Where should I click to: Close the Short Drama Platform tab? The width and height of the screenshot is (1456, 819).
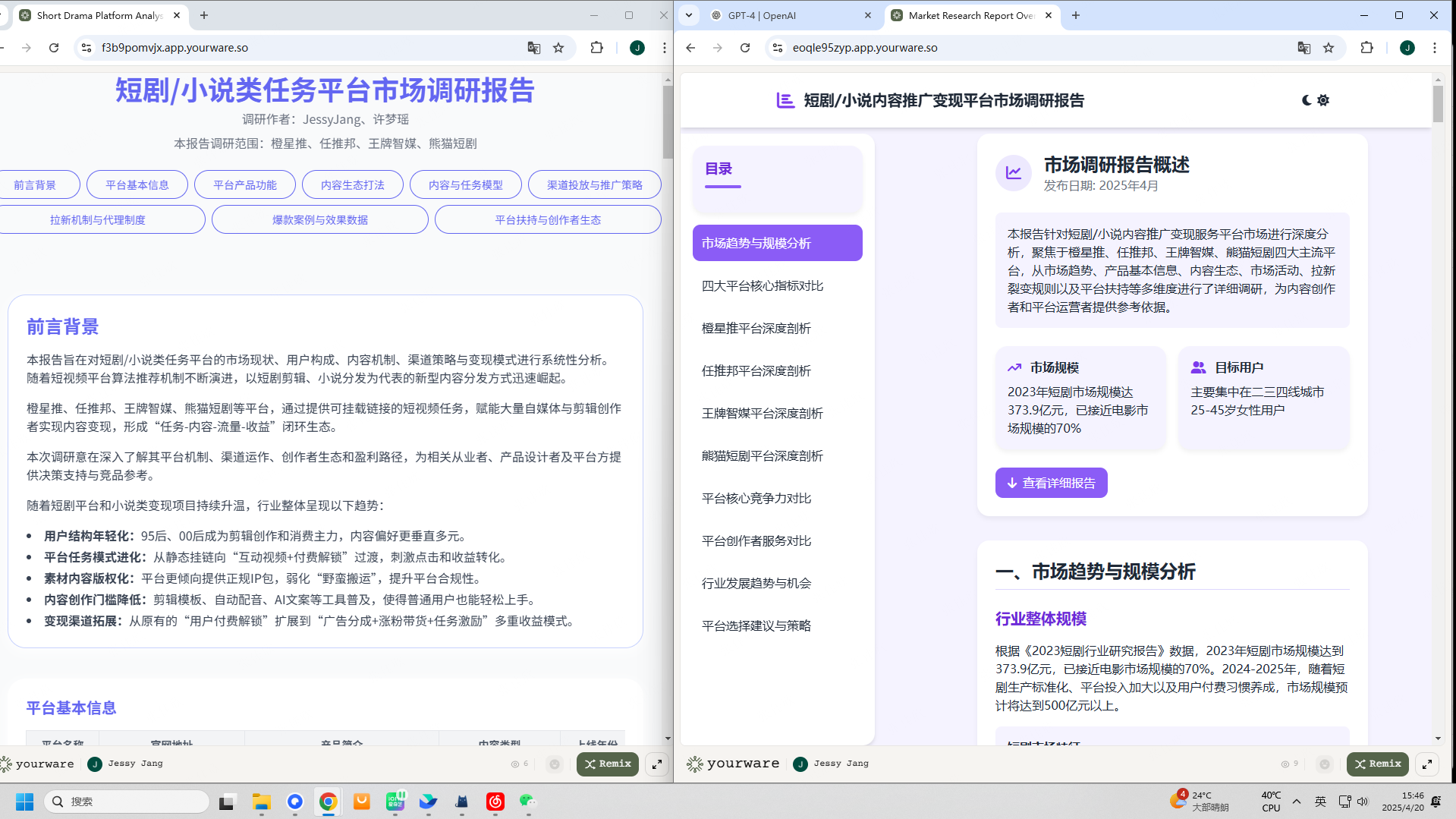(177, 15)
